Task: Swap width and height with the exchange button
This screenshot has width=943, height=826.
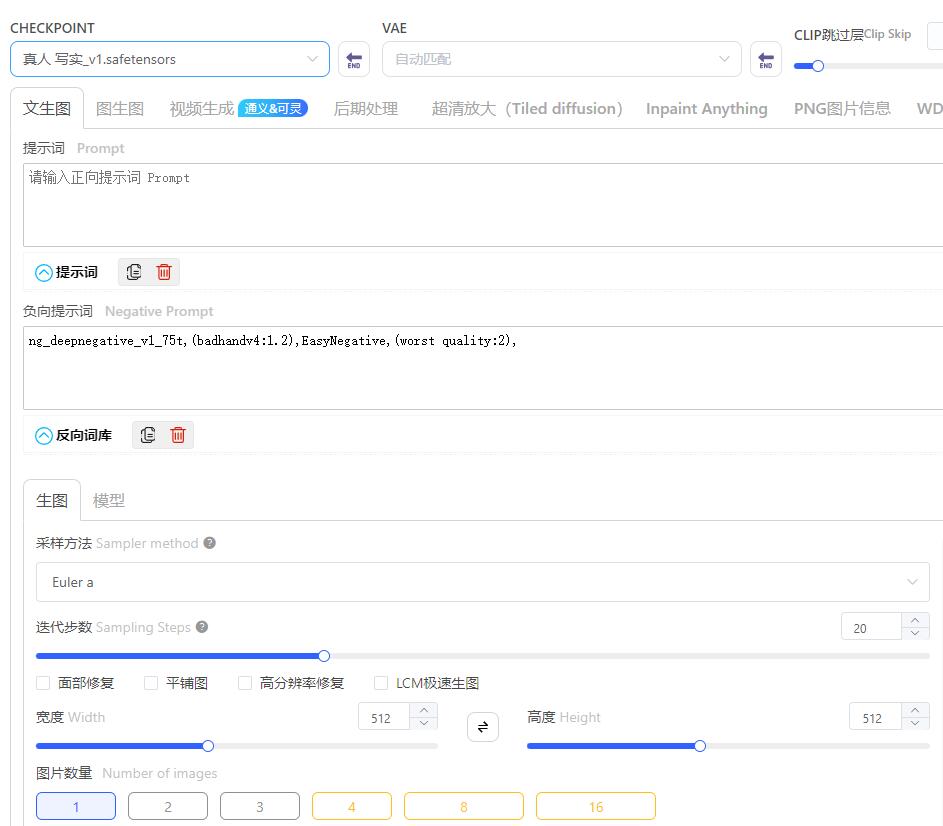Action: pos(482,727)
